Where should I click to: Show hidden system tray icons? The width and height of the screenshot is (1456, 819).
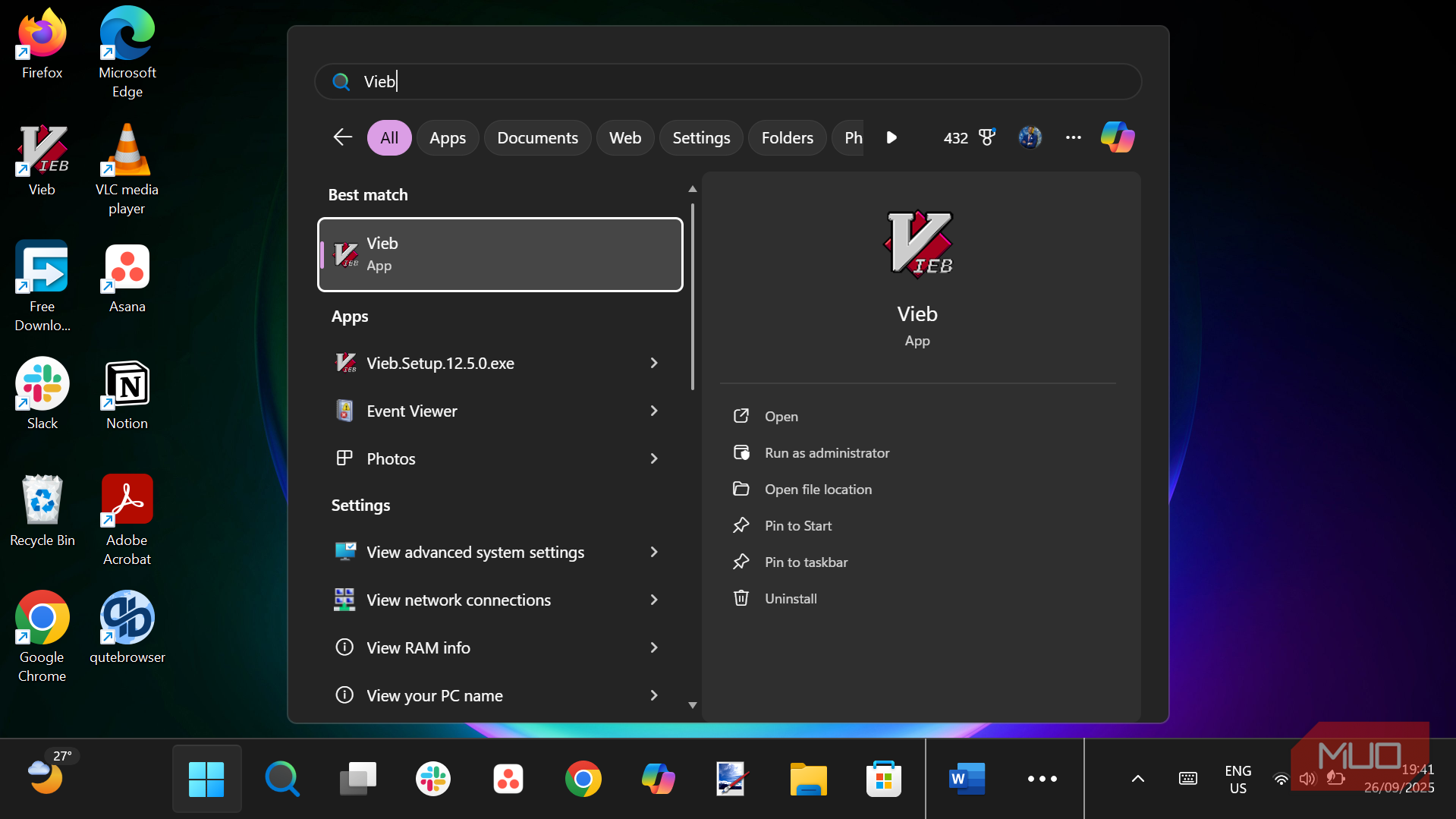click(x=1137, y=779)
